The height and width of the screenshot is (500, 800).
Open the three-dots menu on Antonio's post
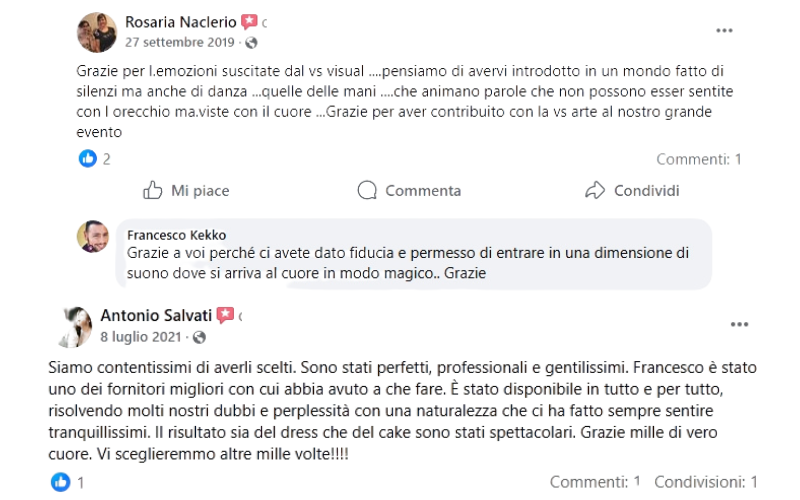click(739, 325)
